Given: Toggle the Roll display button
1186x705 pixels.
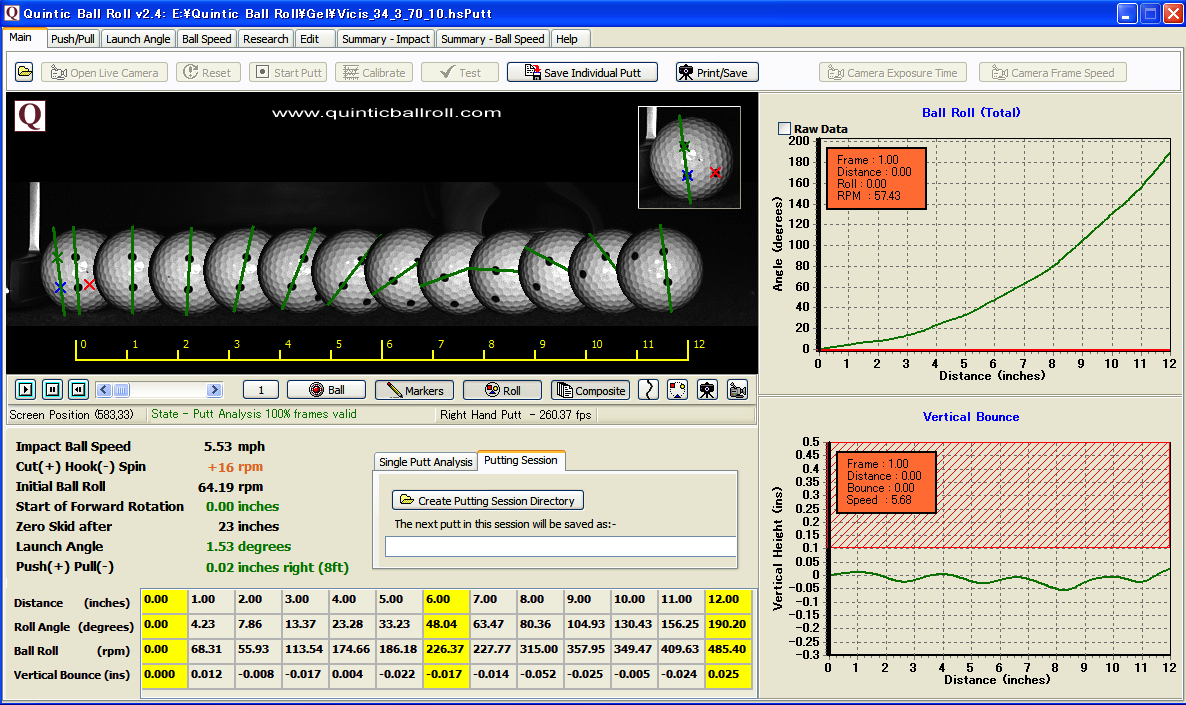Looking at the screenshot, I should 503,390.
